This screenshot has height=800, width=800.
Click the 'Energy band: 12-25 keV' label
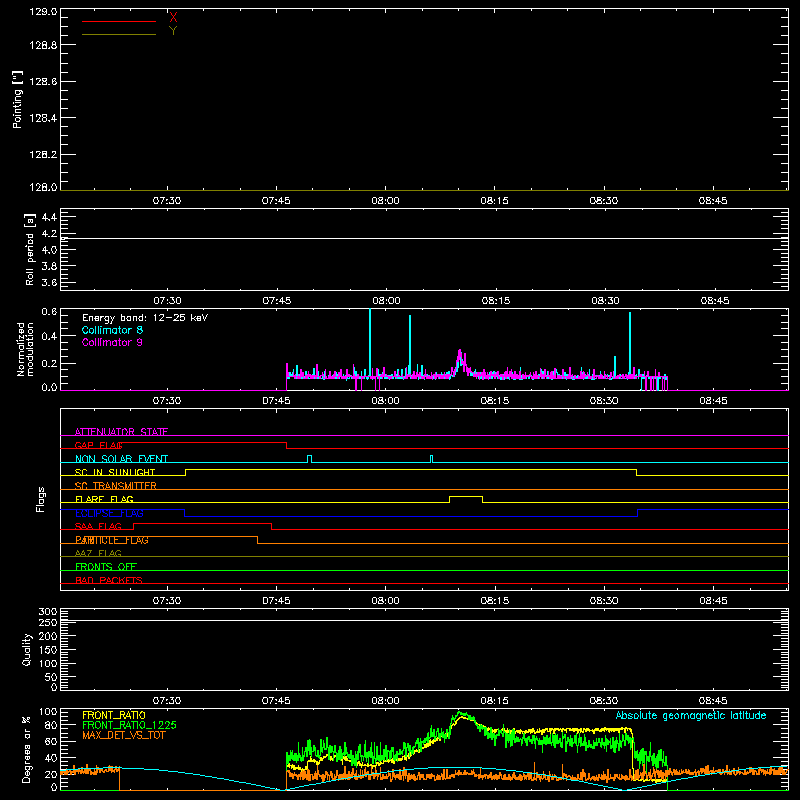pos(145,318)
